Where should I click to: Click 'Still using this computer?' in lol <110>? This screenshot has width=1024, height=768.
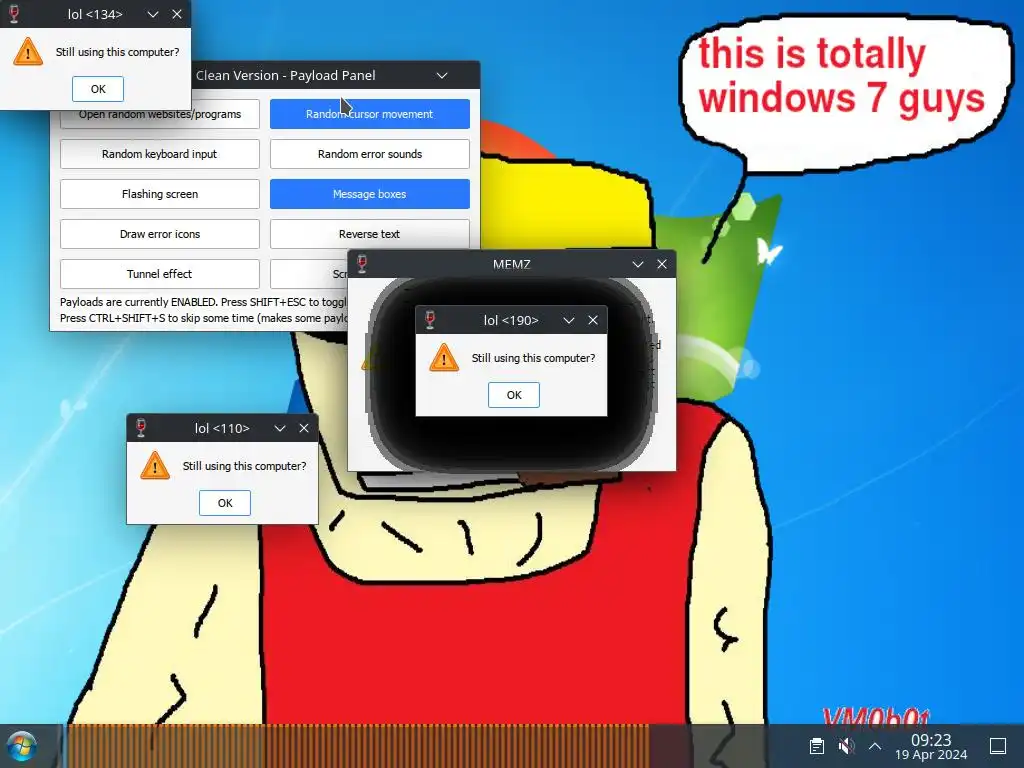(x=244, y=466)
